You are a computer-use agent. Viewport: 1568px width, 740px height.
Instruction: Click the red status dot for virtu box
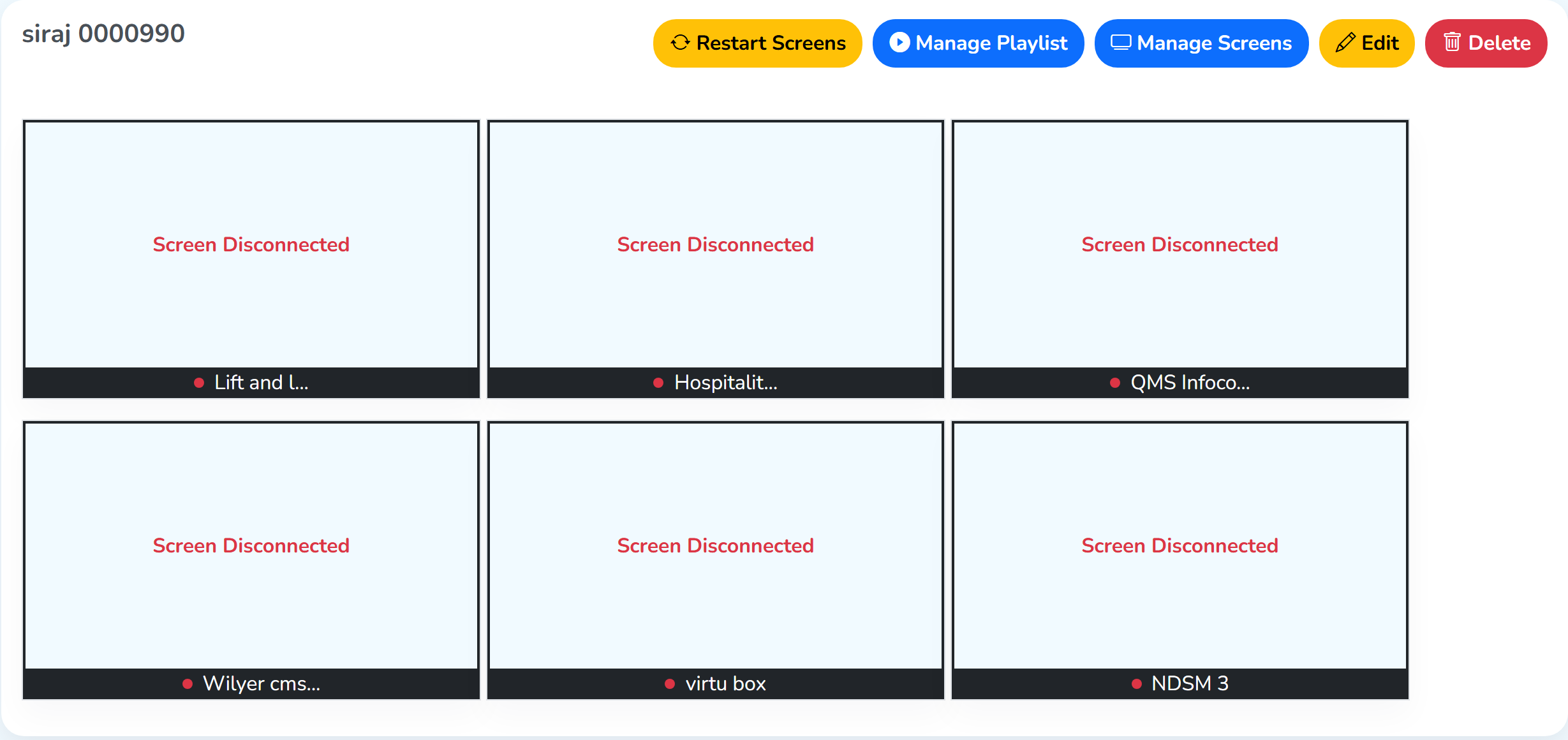(670, 684)
